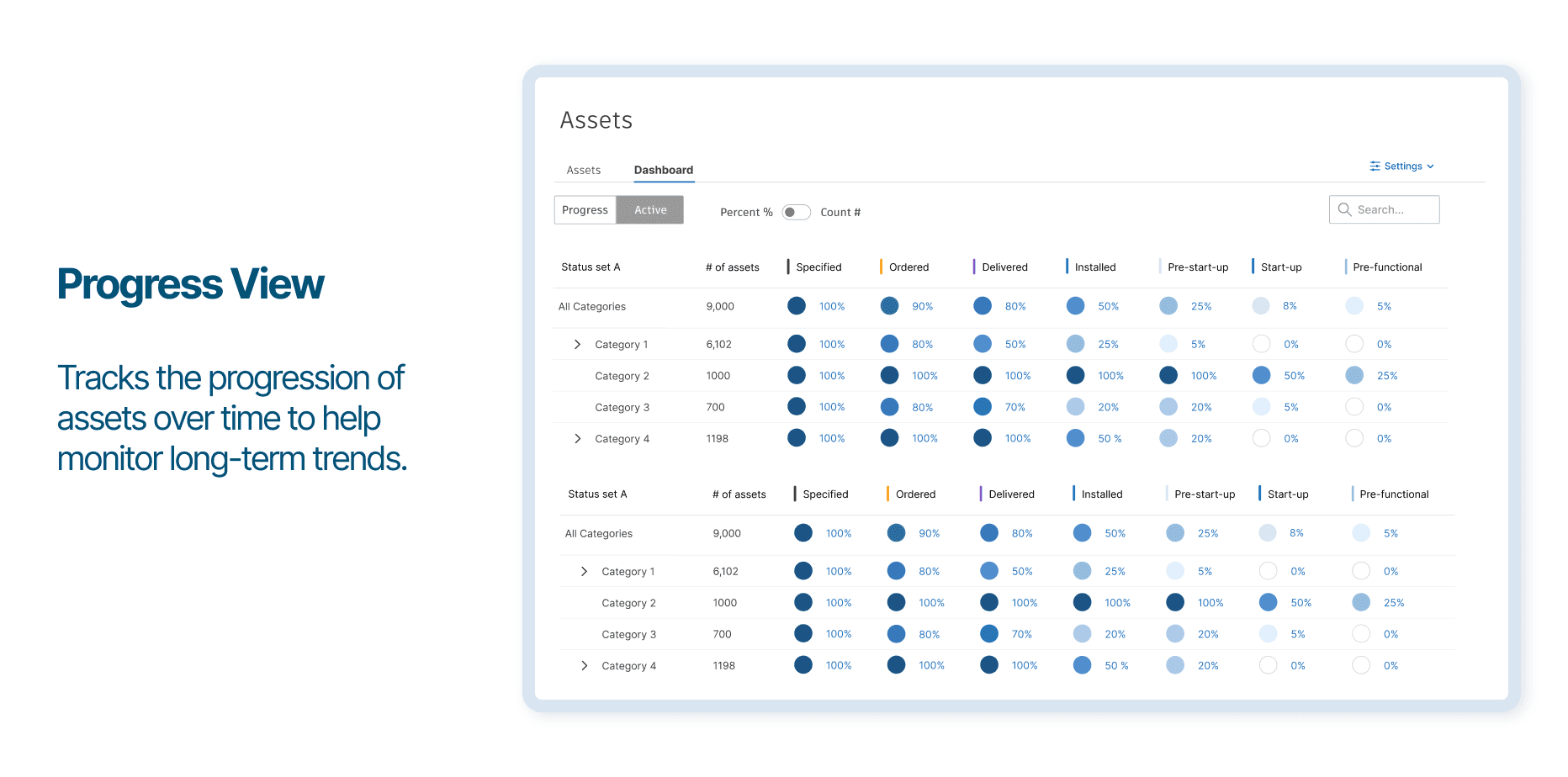Screen dimensions: 1568x777
Task: Click Category 2 Pre-functional 25% circle, upper table
Action: [x=1354, y=375]
